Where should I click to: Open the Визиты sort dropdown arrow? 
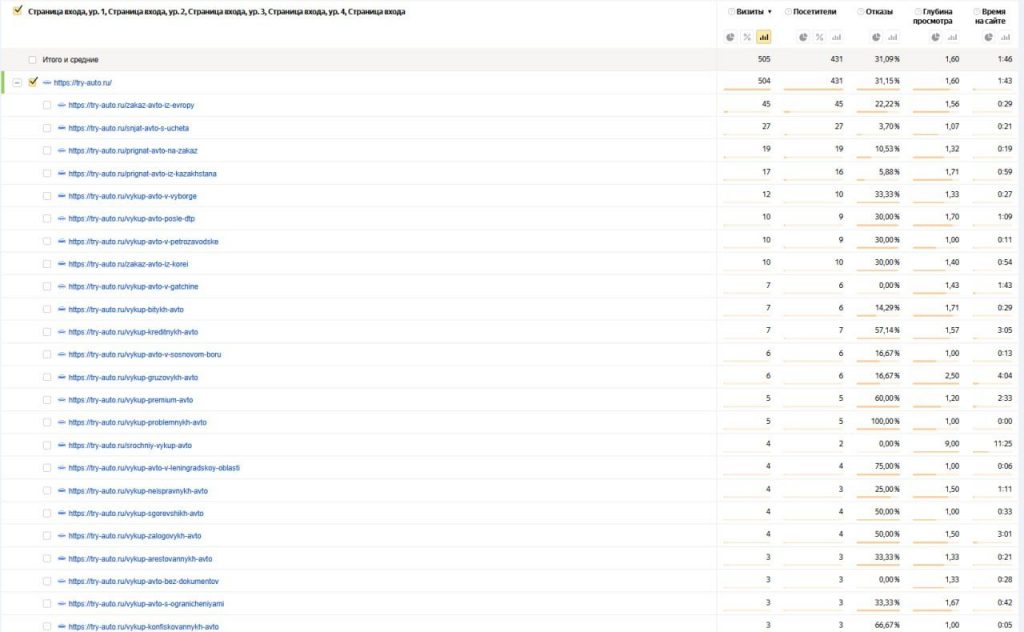pos(769,12)
